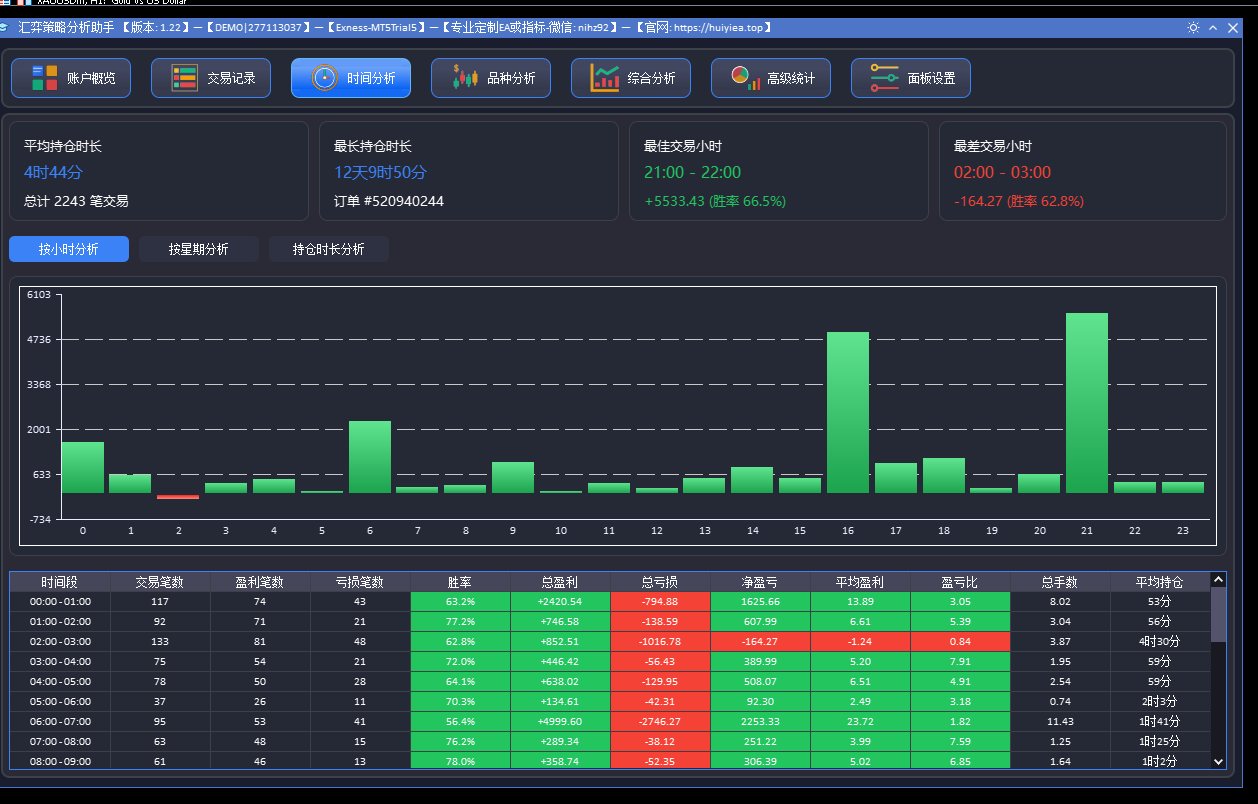The image size is (1258, 804).
Task: Click the table scrollbar up arrow
Action: click(1218, 579)
